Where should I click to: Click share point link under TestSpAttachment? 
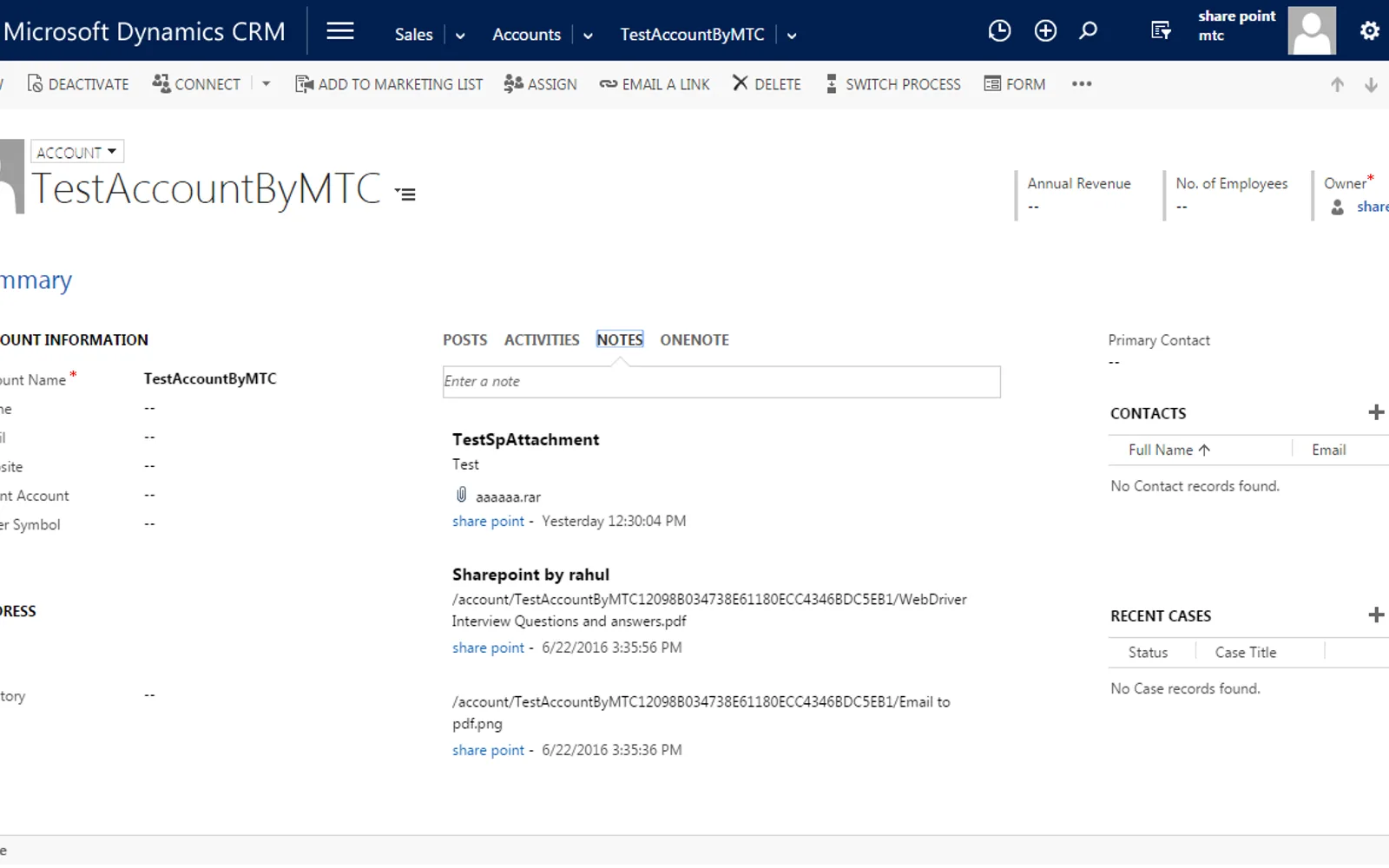click(488, 521)
